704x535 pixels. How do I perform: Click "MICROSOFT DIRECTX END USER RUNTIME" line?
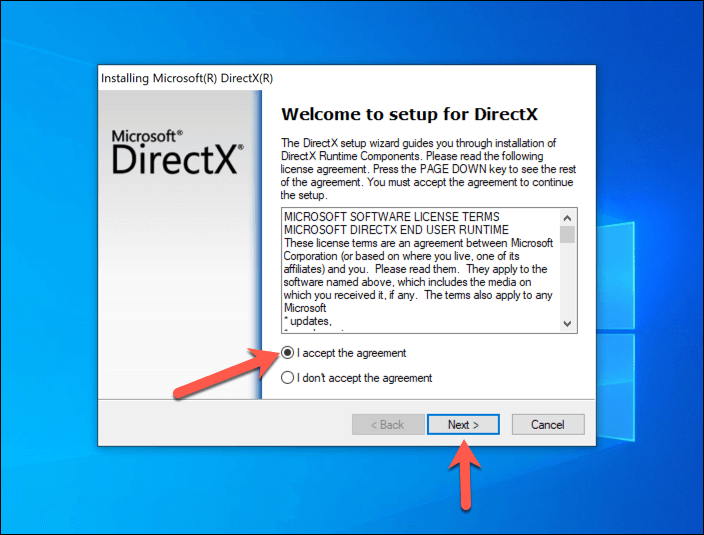[396, 230]
